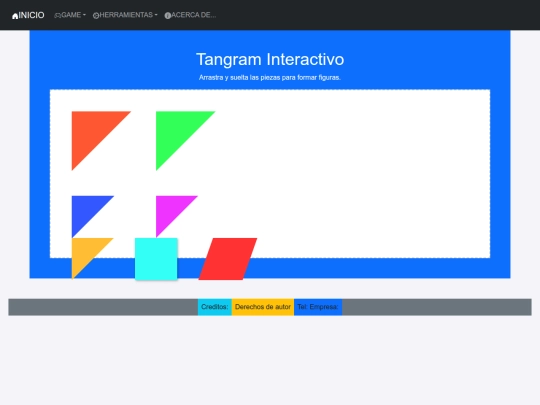540x405 pixels.
Task: Click the Tangram Interactivo heading
Action: (x=270, y=59)
